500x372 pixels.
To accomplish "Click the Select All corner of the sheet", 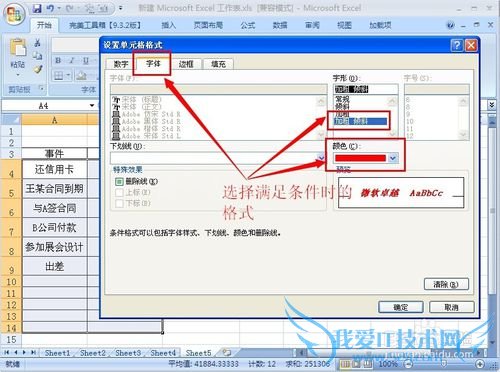I will [x=11, y=120].
